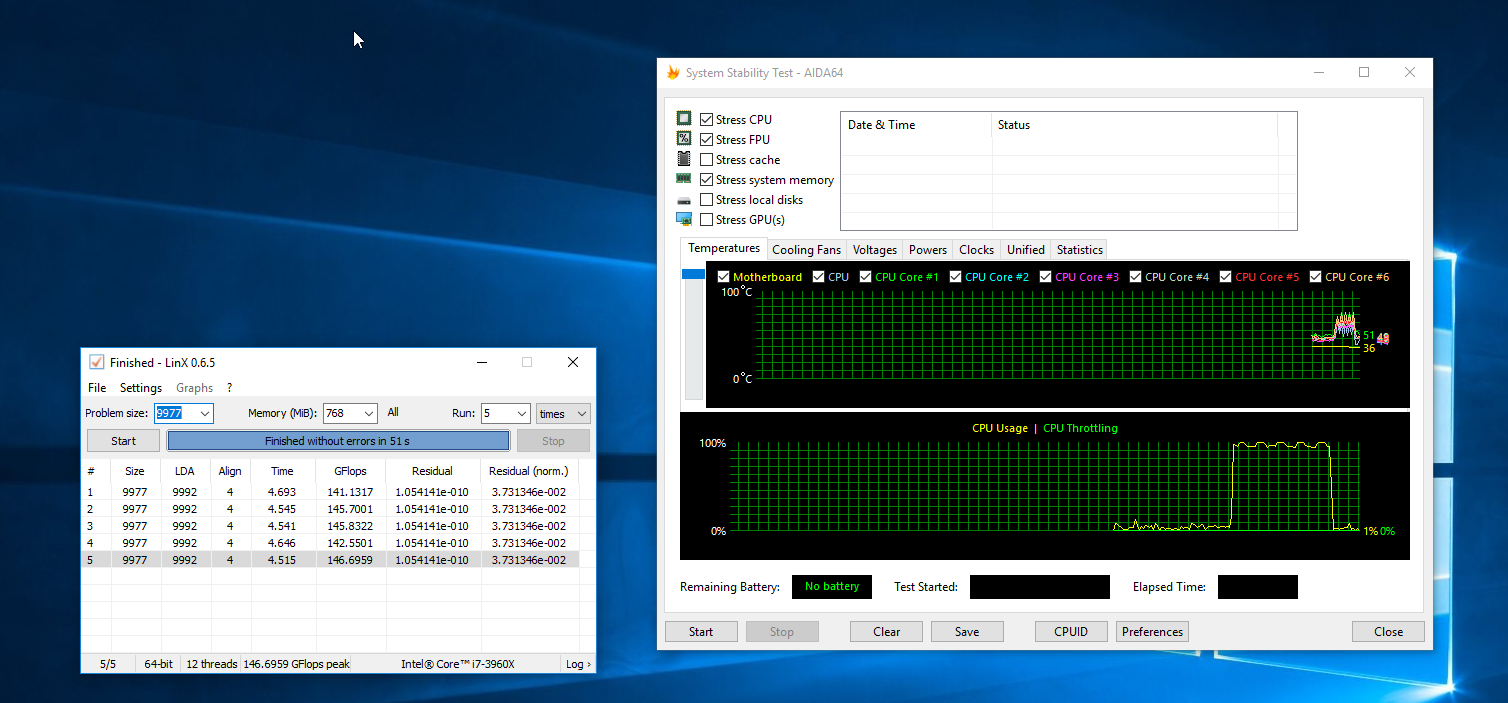Toggle CPU Core #5 graph checkbox
1508x703 pixels.
click(x=1226, y=277)
